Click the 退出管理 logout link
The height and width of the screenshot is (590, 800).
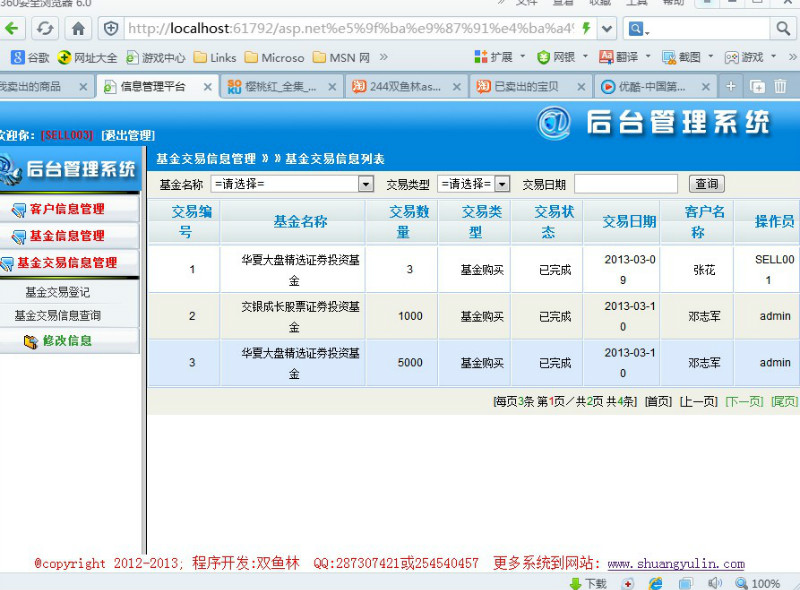tap(128, 135)
